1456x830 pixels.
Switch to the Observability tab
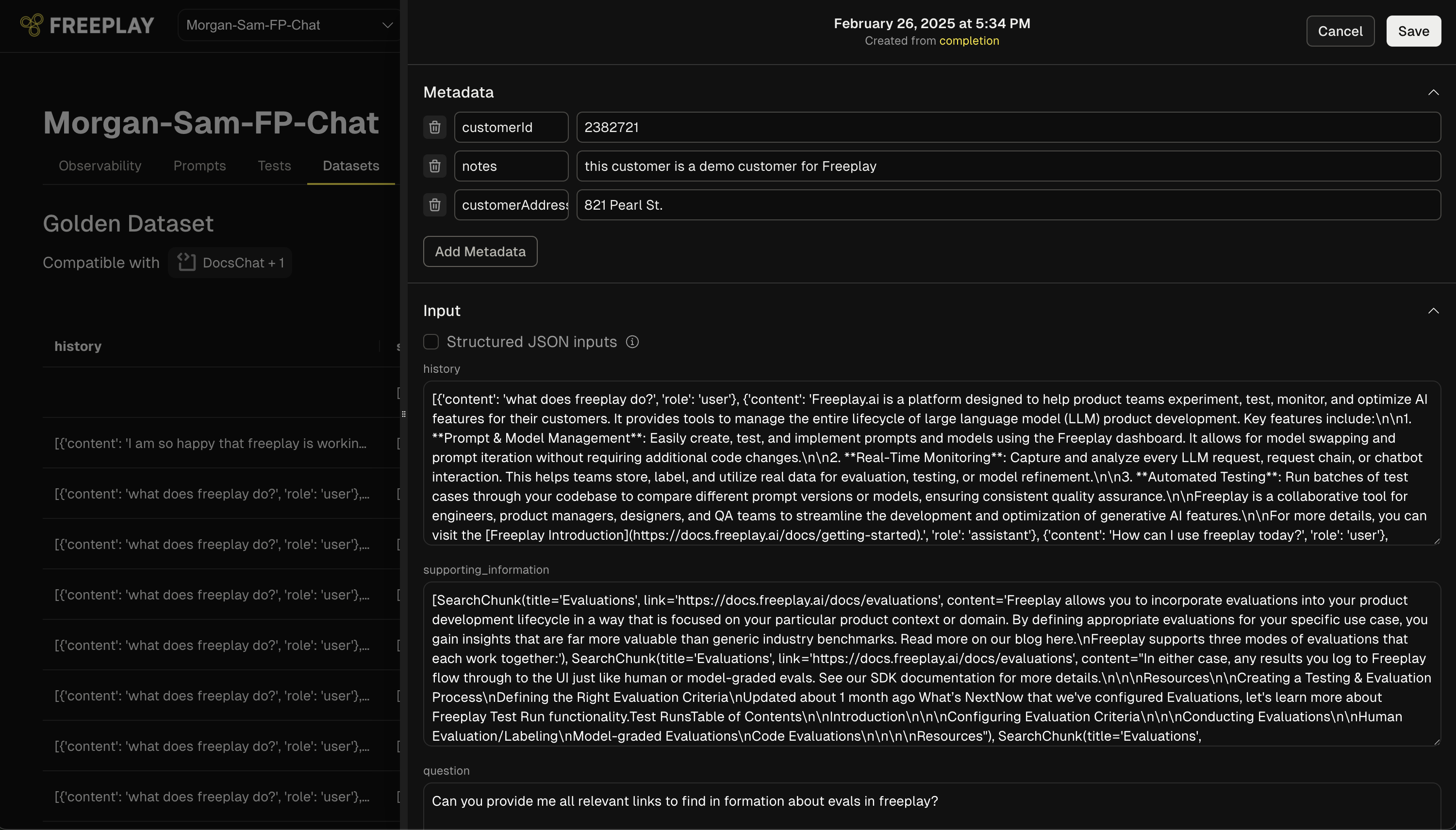click(99, 166)
